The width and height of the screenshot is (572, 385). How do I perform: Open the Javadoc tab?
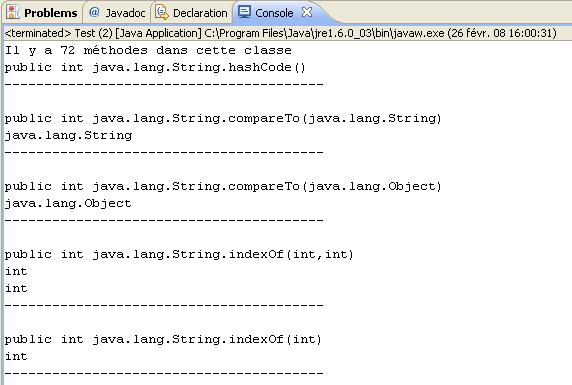[117, 13]
